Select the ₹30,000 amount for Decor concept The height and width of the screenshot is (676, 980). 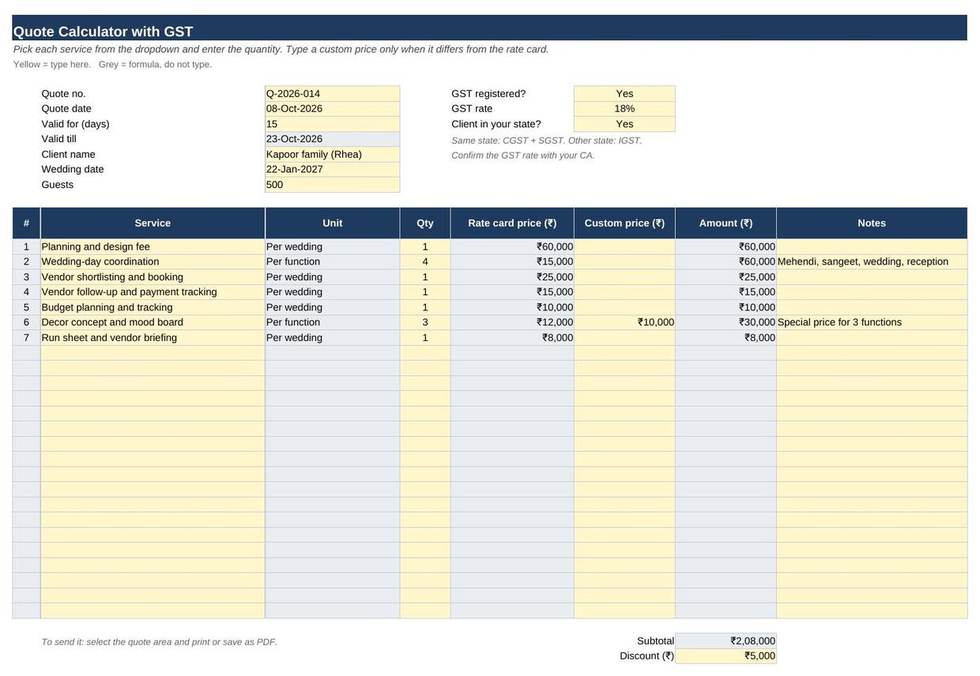tap(726, 322)
